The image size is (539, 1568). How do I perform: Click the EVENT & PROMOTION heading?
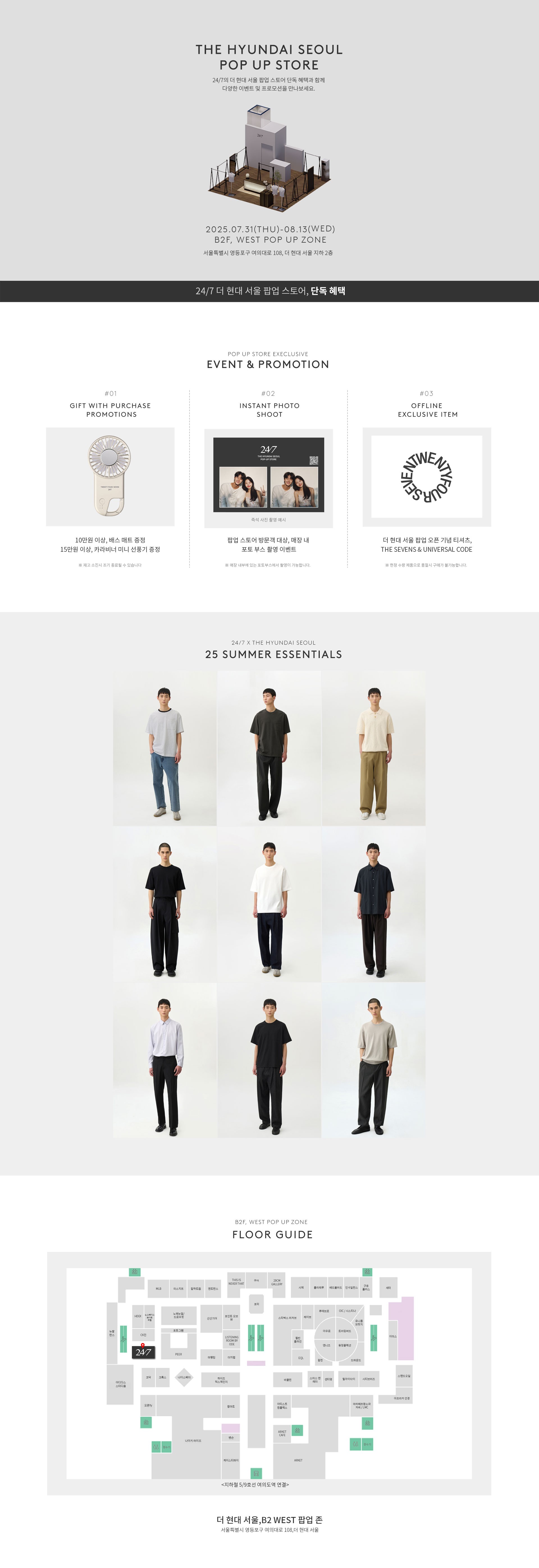(x=268, y=365)
